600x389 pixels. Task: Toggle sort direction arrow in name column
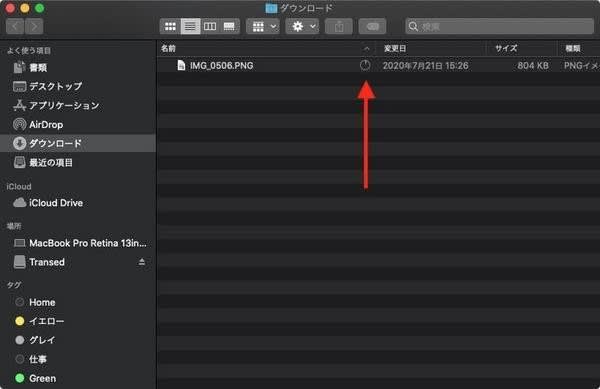tap(366, 49)
